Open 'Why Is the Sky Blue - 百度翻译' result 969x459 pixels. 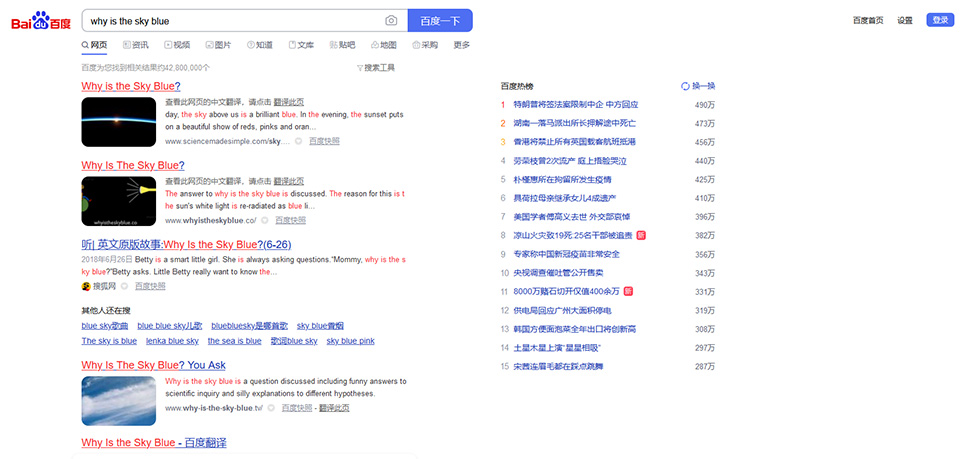154,443
